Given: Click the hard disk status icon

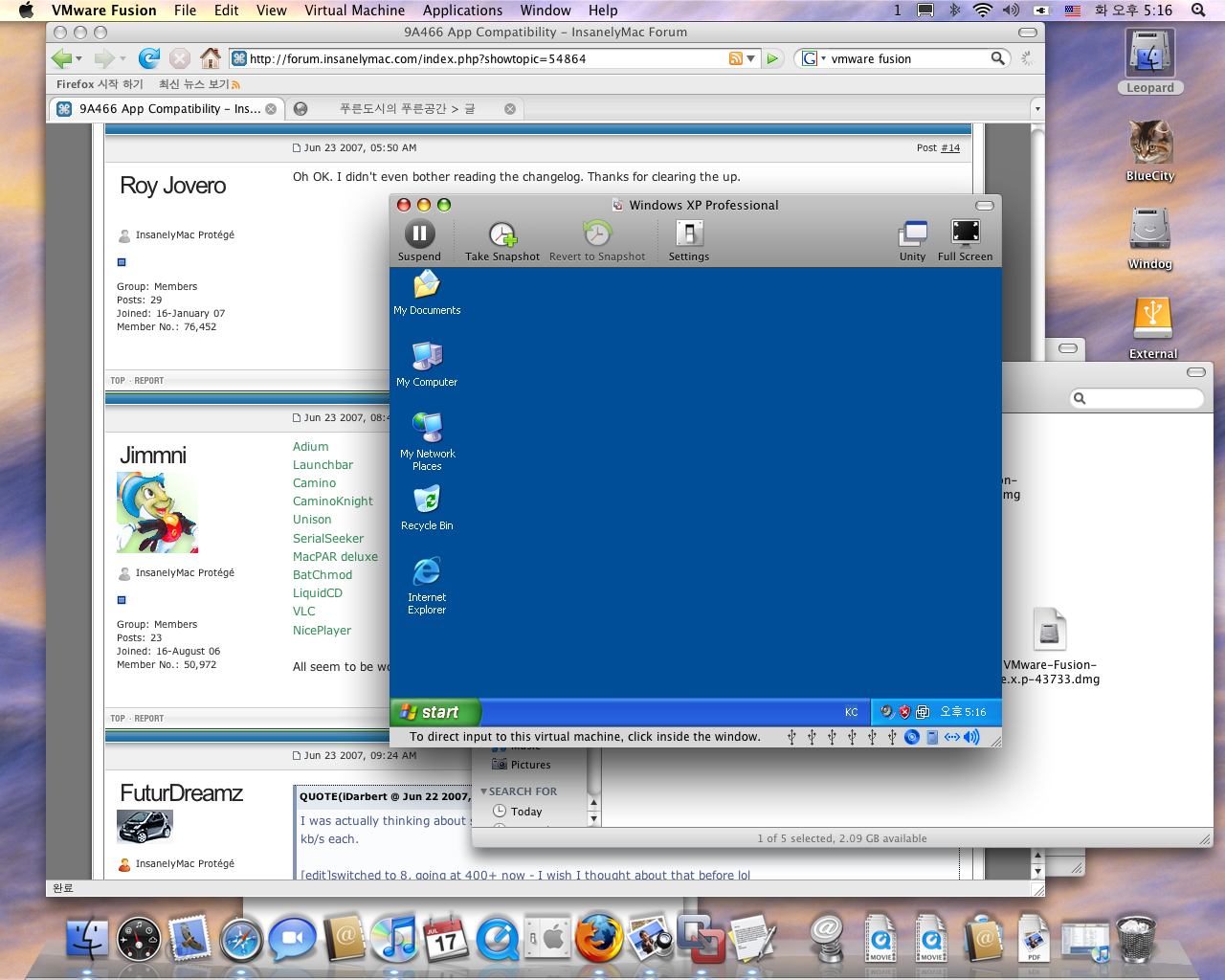Looking at the screenshot, I should click(x=932, y=737).
